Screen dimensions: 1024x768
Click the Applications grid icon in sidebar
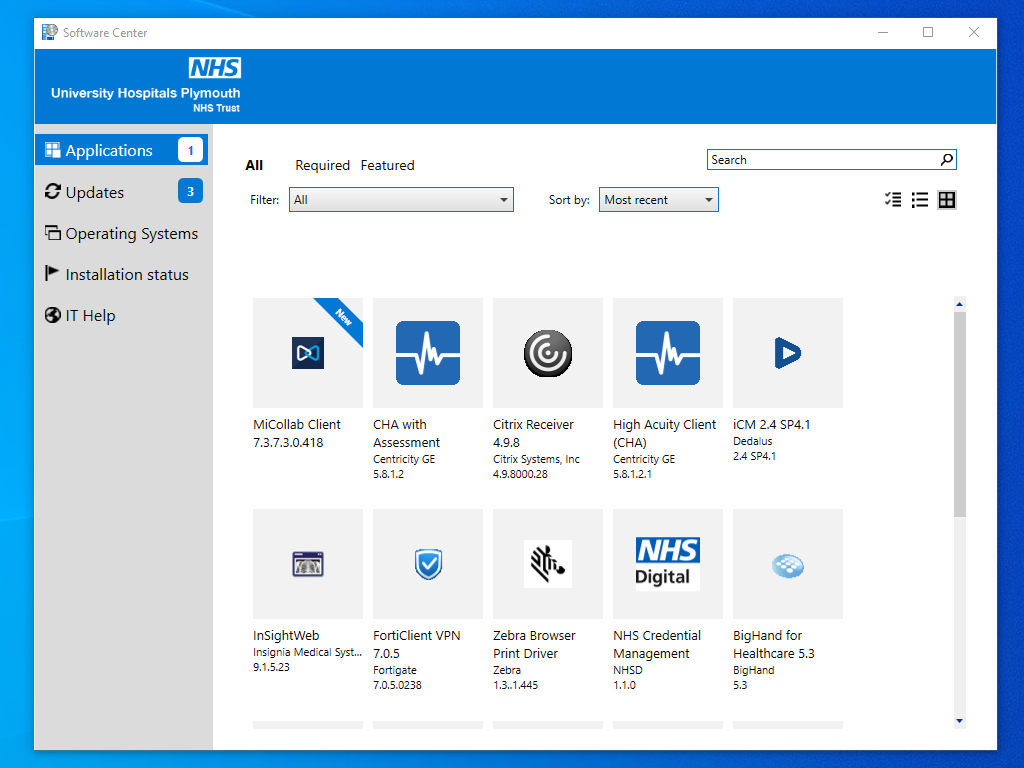(x=52, y=150)
